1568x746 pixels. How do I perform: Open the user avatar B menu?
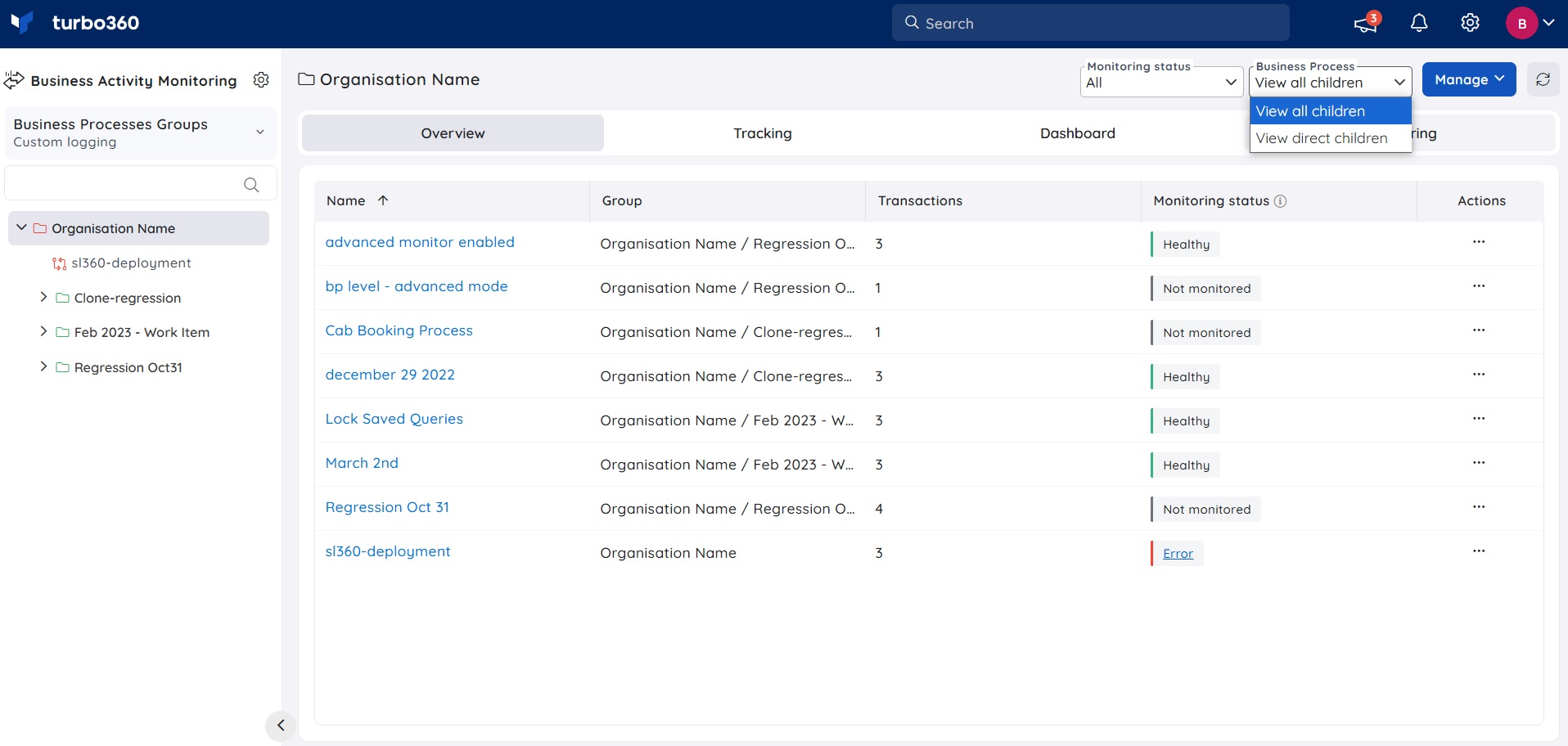(x=1521, y=23)
